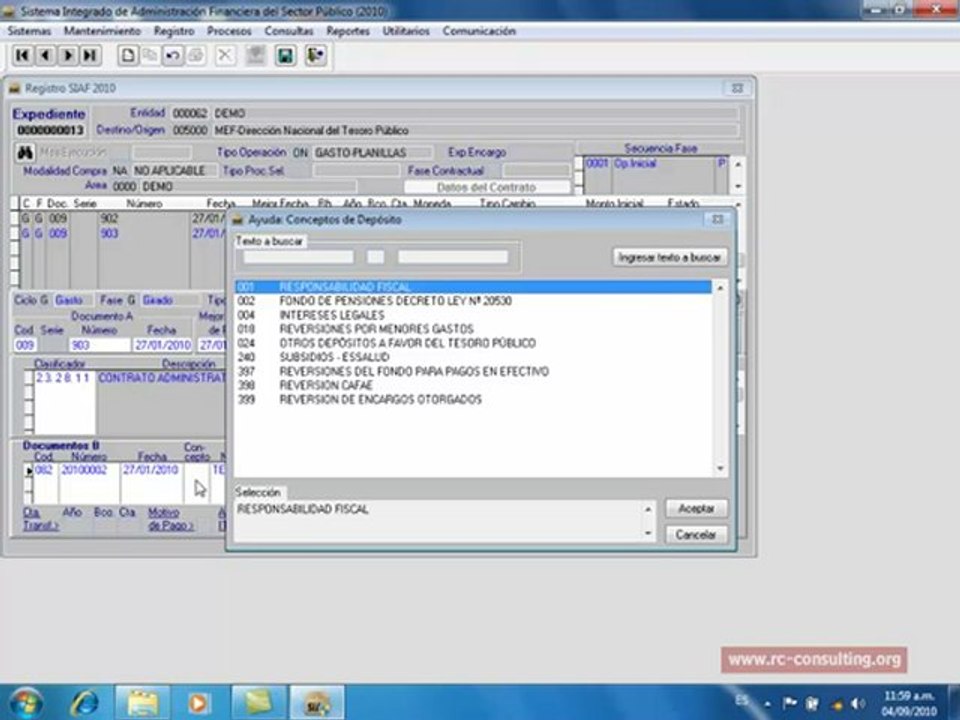960x720 pixels.
Task: Open File Explorer folder in taskbar
Action: click(x=143, y=702)
